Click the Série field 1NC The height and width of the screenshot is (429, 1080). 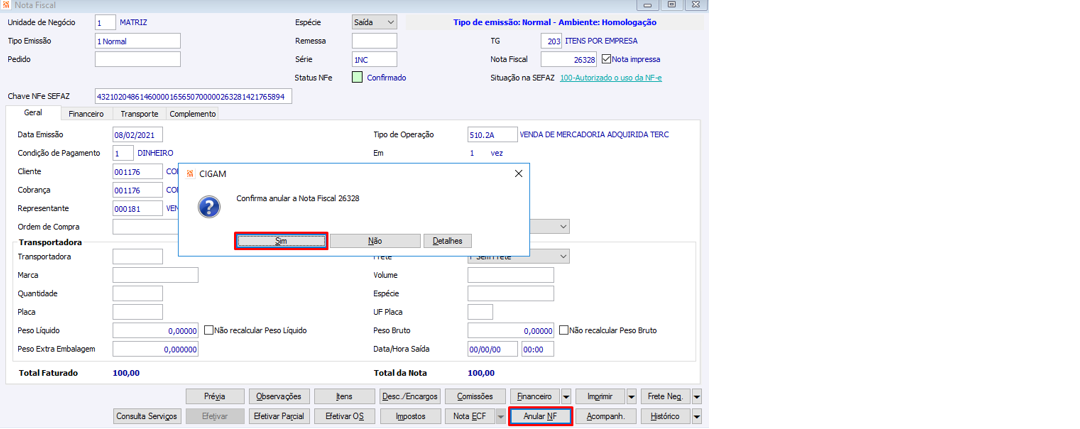point(374,59)
